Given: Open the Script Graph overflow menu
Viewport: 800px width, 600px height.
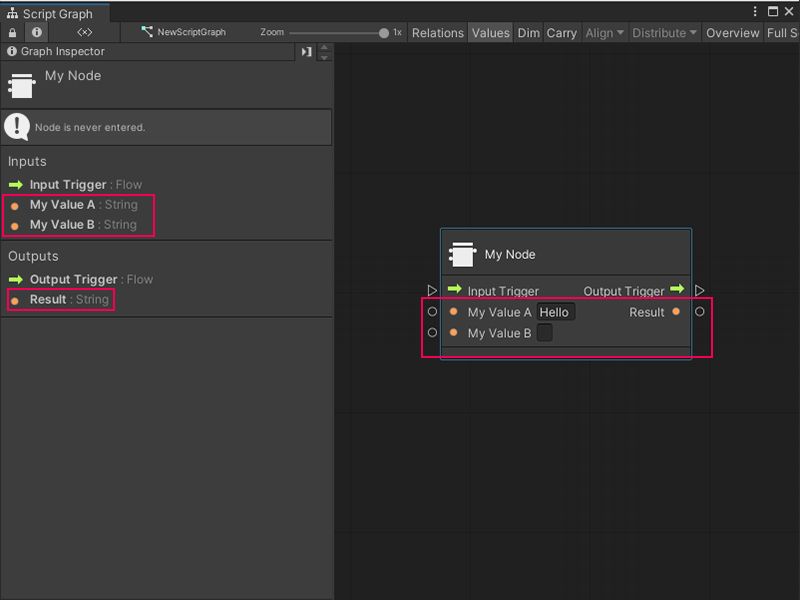Looking at the screenshot, I should (757, 9).
